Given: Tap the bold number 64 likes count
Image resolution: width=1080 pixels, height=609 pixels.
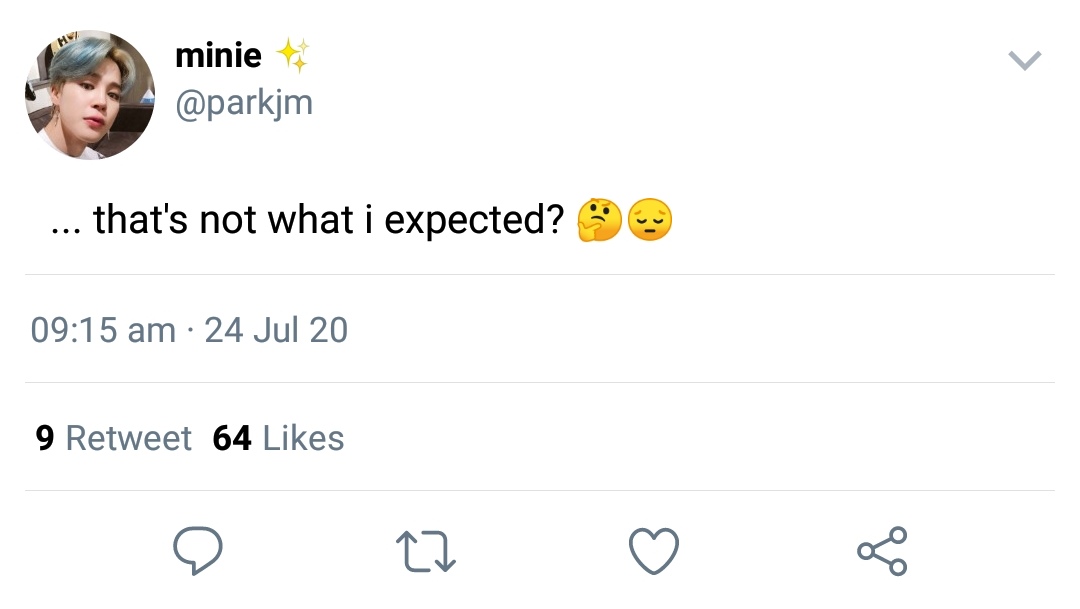Looking at the screenshot, I should [x=232, y=438].
